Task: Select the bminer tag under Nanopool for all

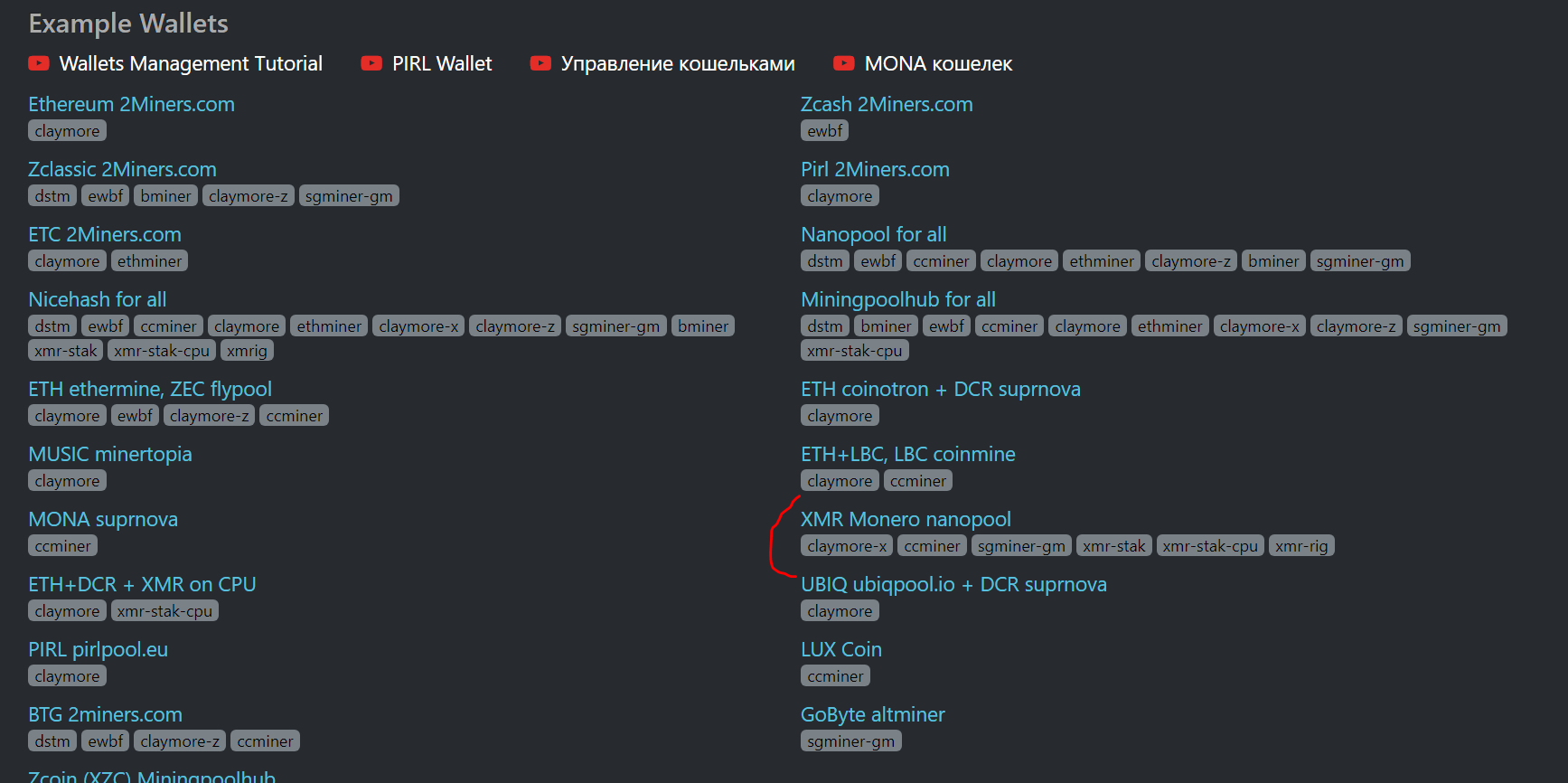Action: (1273, 260)
